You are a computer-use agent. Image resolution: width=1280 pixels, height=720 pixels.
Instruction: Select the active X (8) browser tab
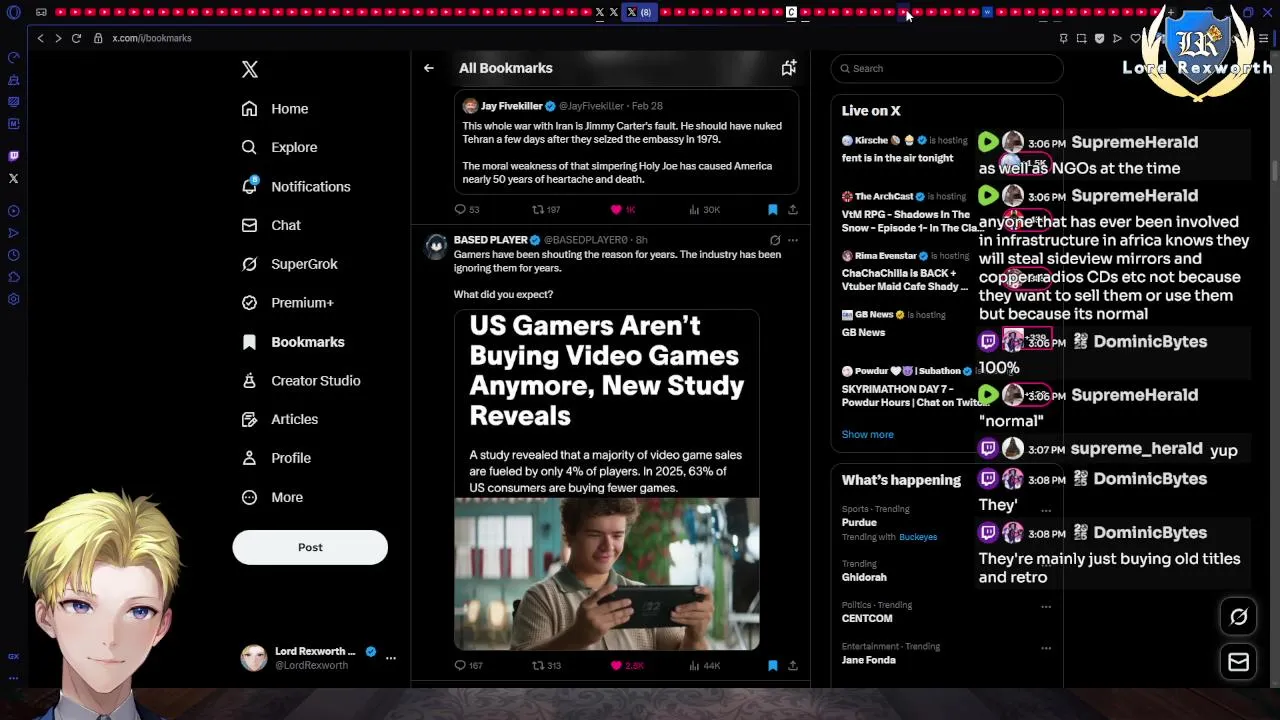(638, 12)
